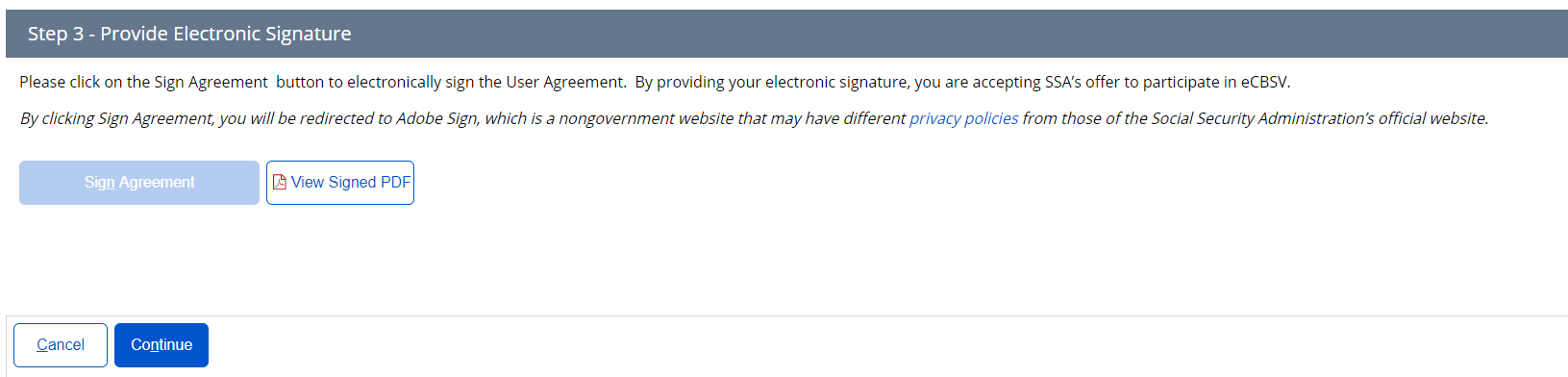
Task: Follow the privacy policies link
Action: pyautogui.click(x=963, y=118)
